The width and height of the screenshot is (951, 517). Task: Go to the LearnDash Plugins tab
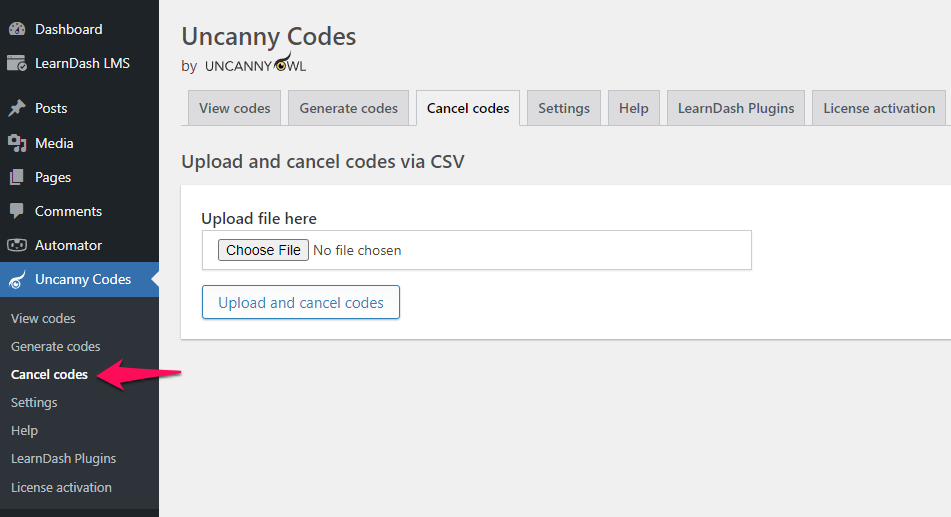point(735,108)
